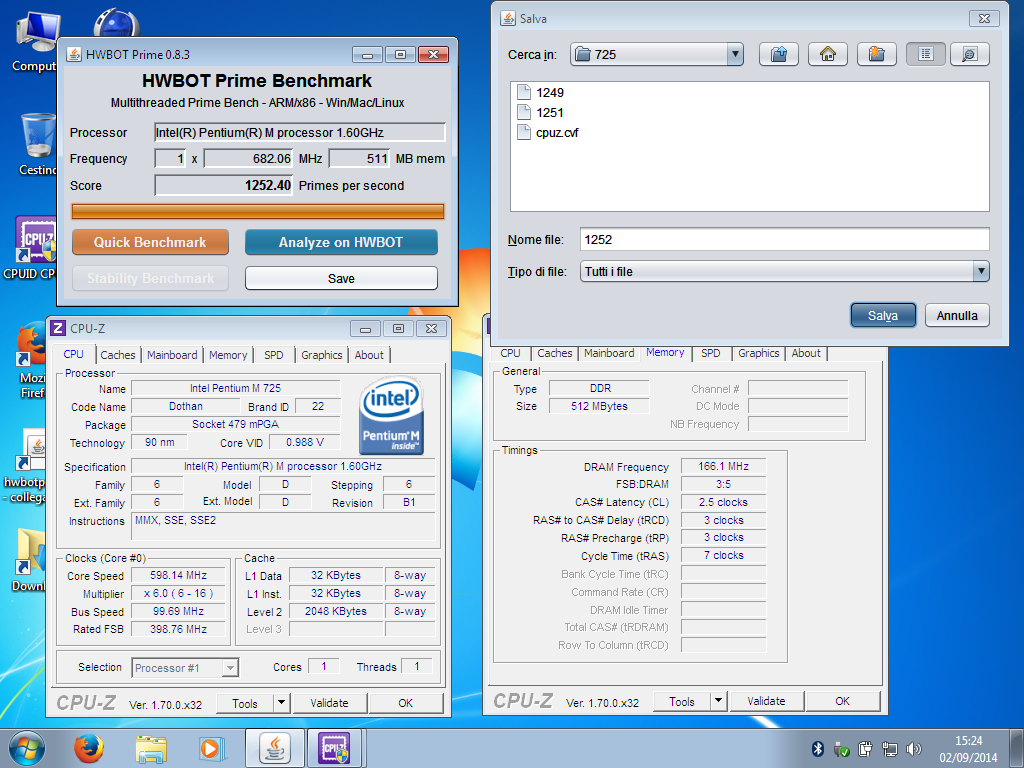Select the CPU tab in left CPU-Z window

[x=73, y=354]
